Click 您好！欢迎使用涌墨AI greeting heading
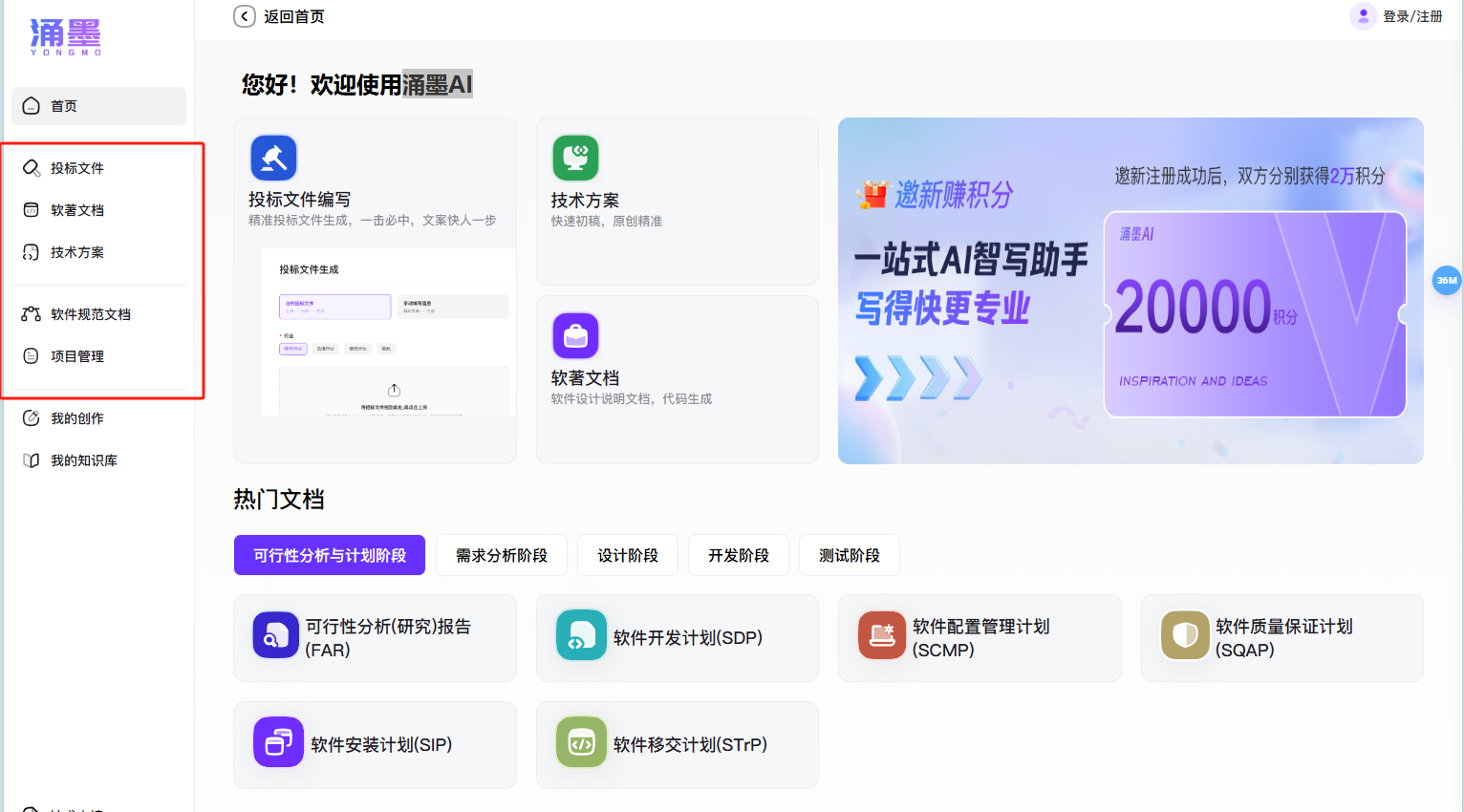This screenshot has height=812, width=1464. click(356, 84)
